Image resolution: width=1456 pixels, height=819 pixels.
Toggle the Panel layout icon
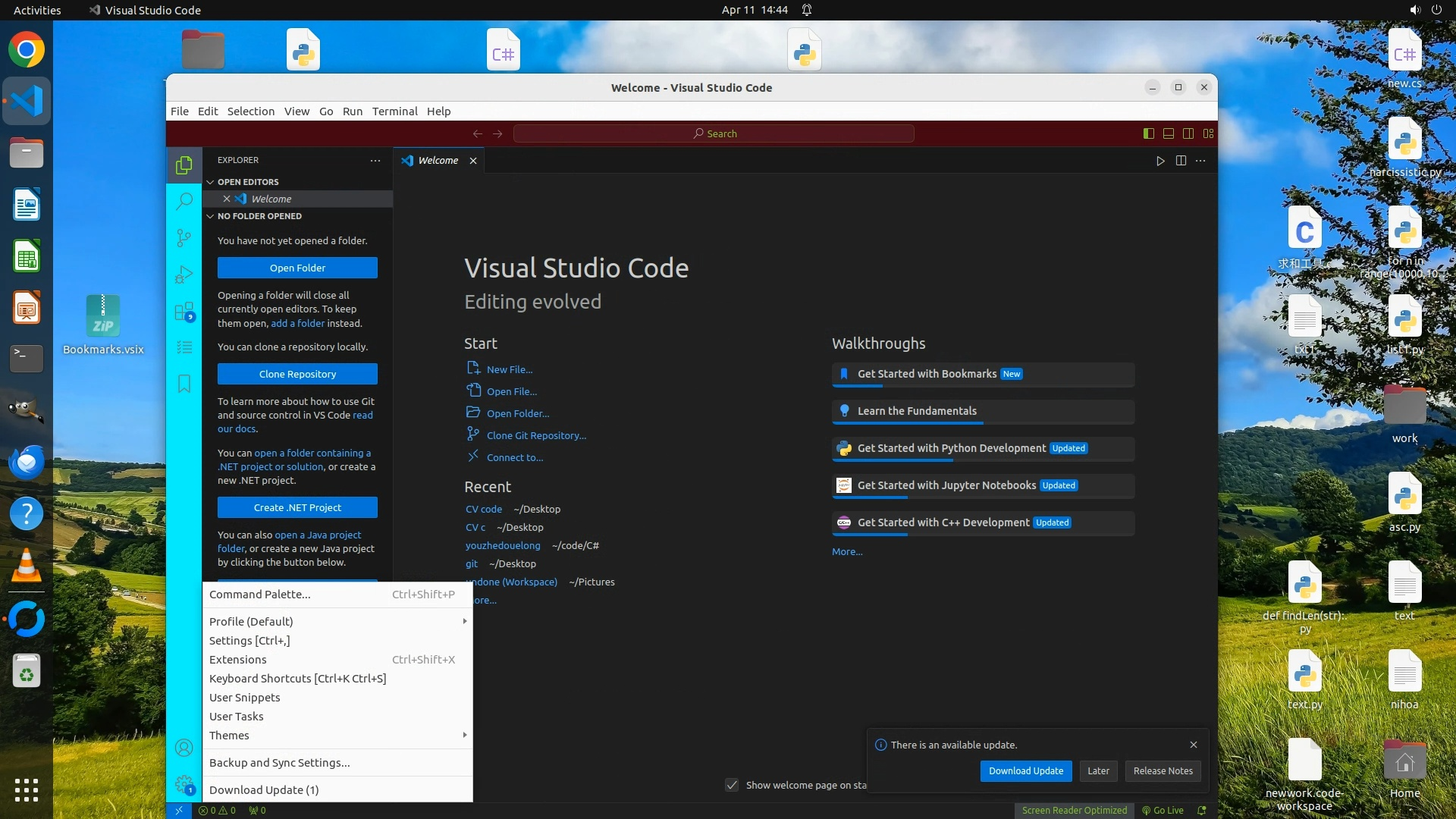click(1169, 133)
